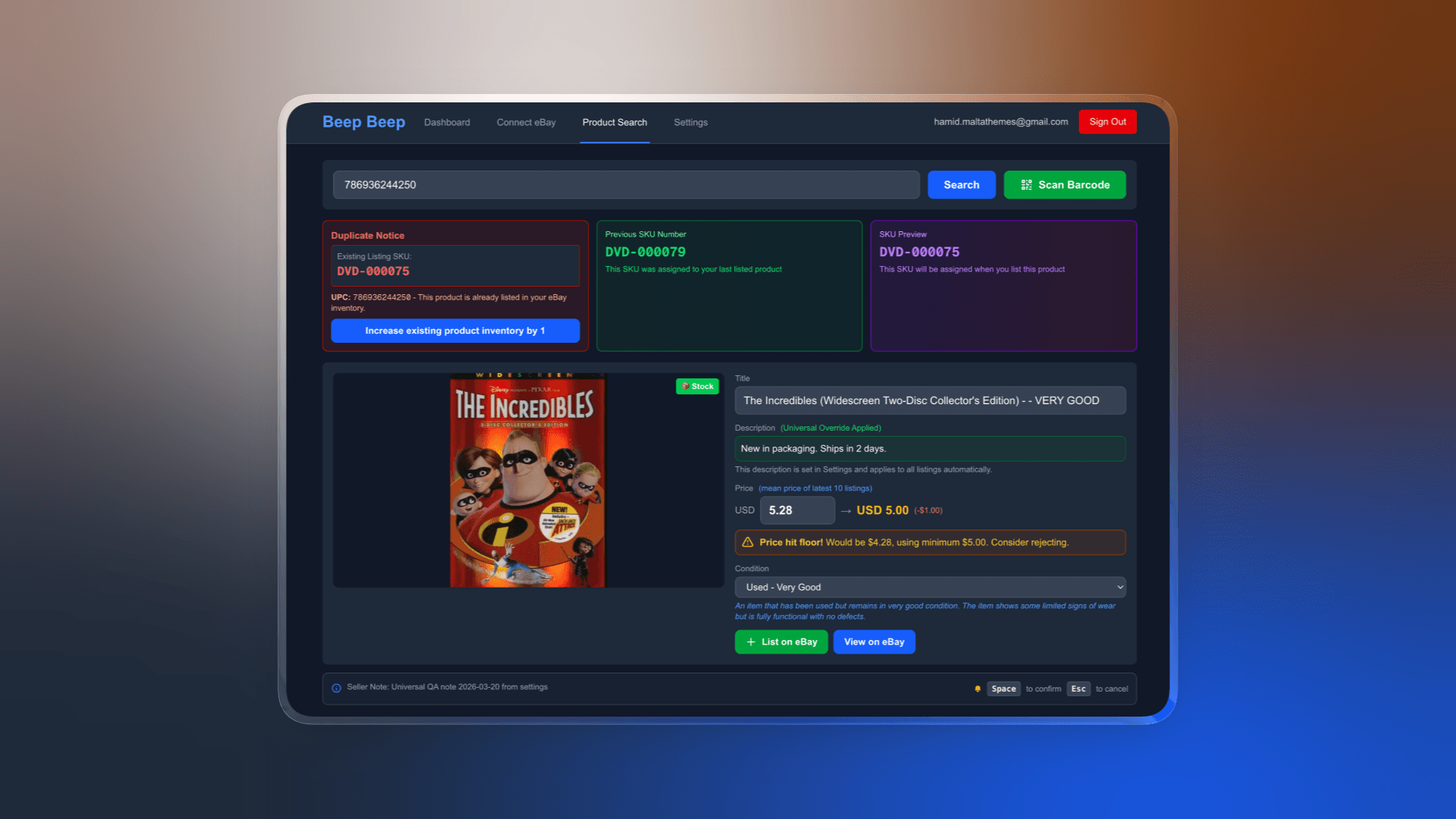Click the existing listing SKU DVD-000075

pos(373,271)
